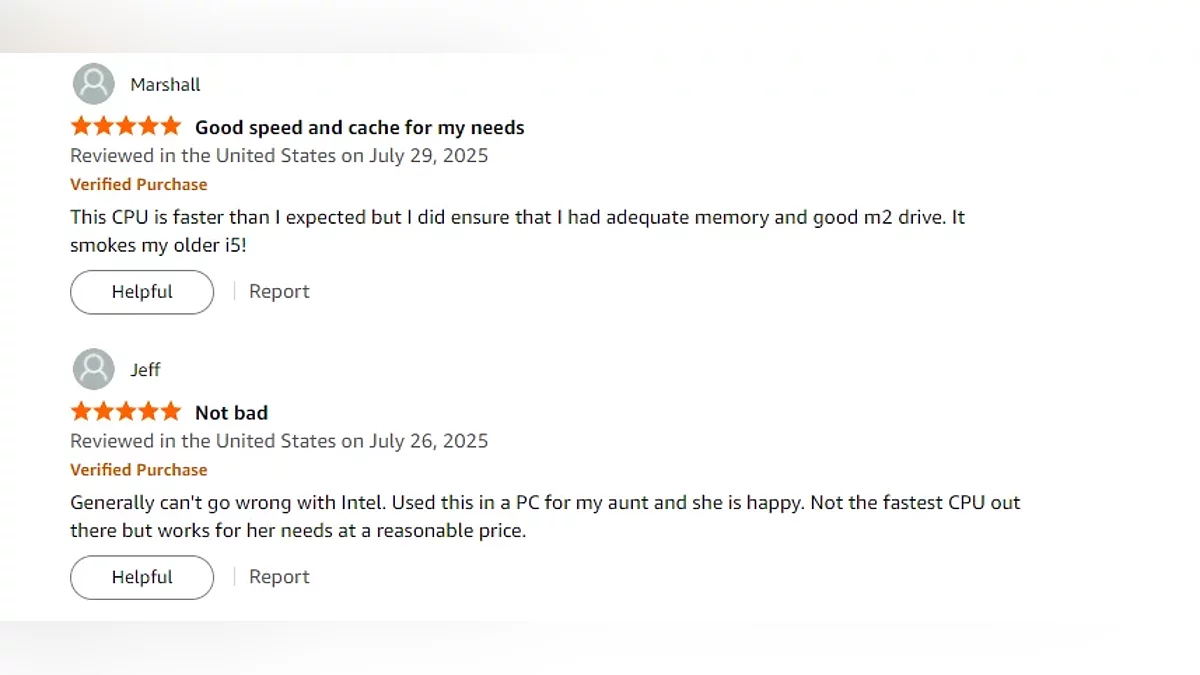
Task: Click Verified Purchase label on Marshall's review
Action: (x=139, y=184)
